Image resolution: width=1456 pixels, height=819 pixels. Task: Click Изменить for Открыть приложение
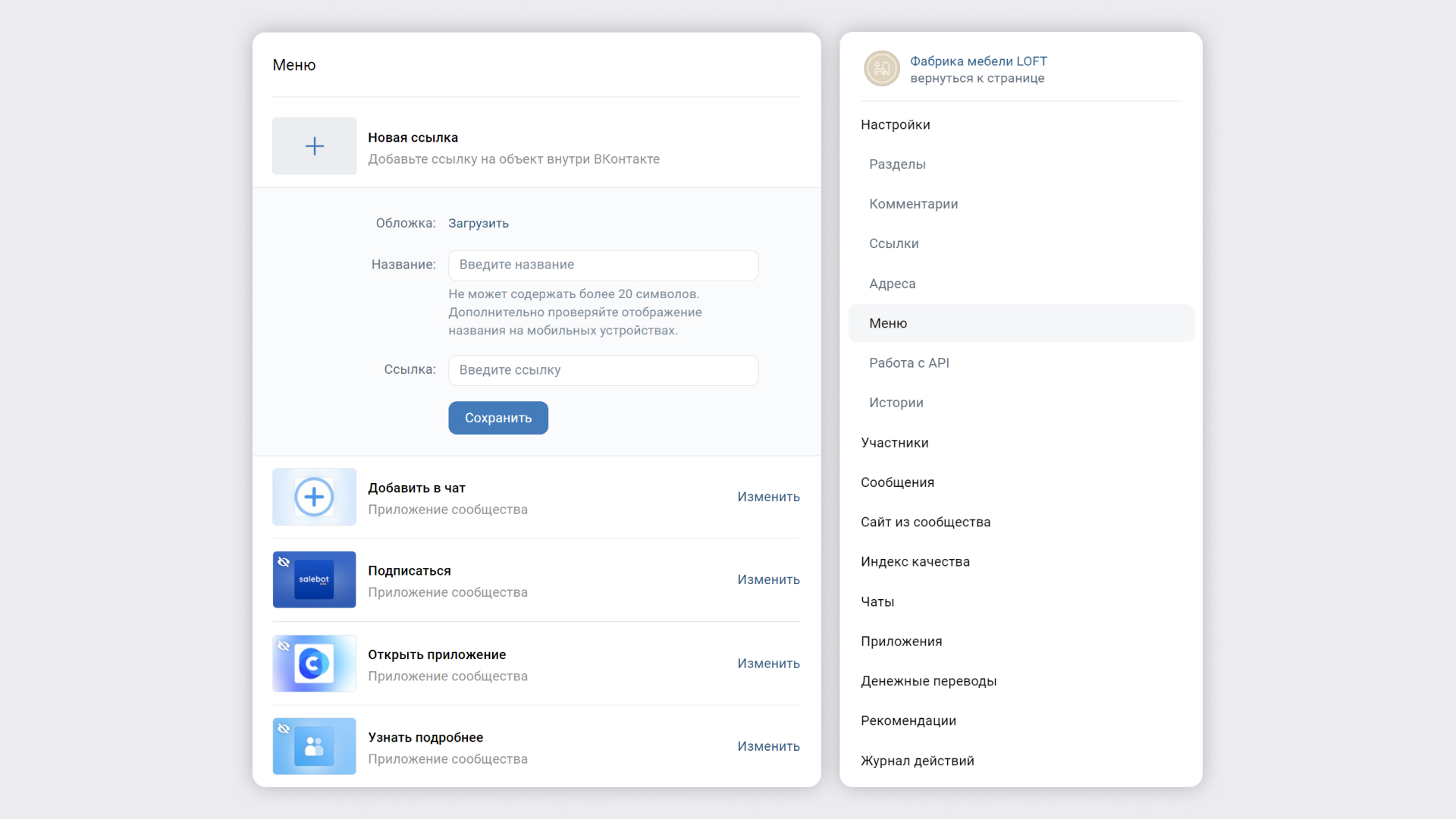[769, 664]
